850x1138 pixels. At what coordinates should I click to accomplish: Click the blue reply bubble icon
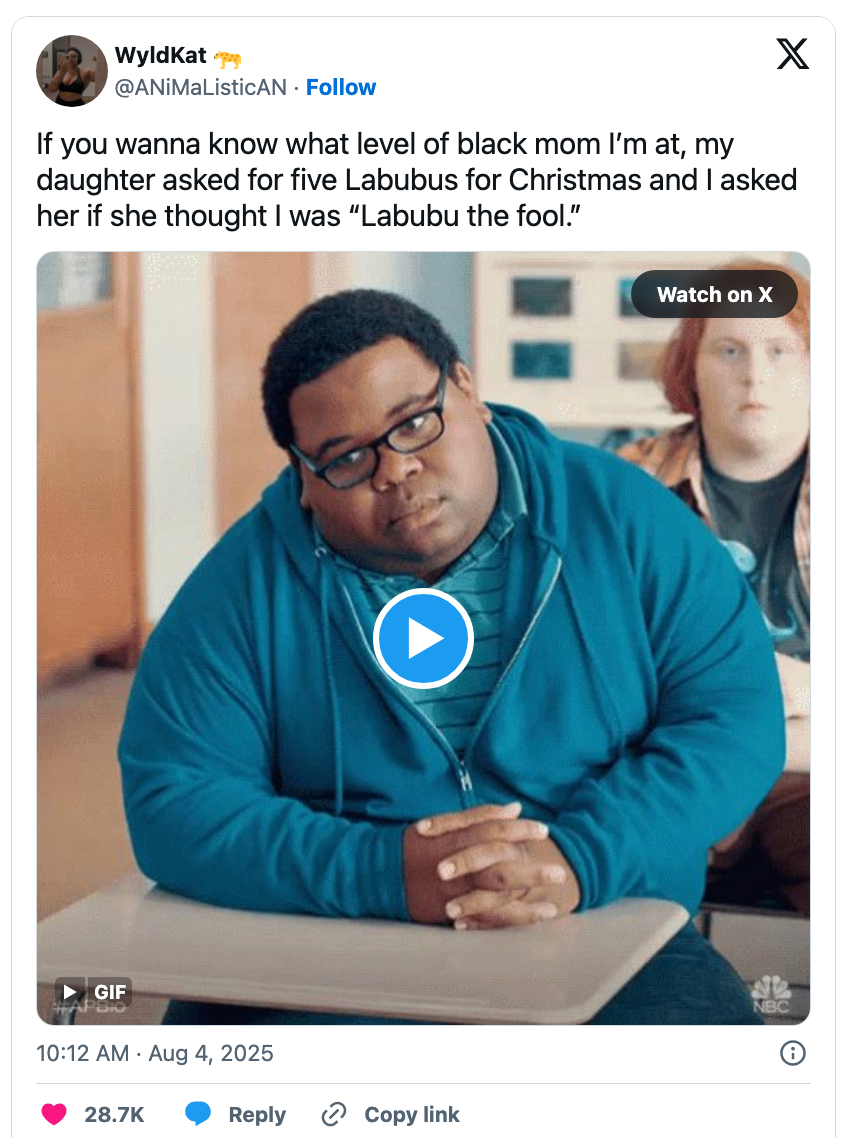[x=197, y=1114]
